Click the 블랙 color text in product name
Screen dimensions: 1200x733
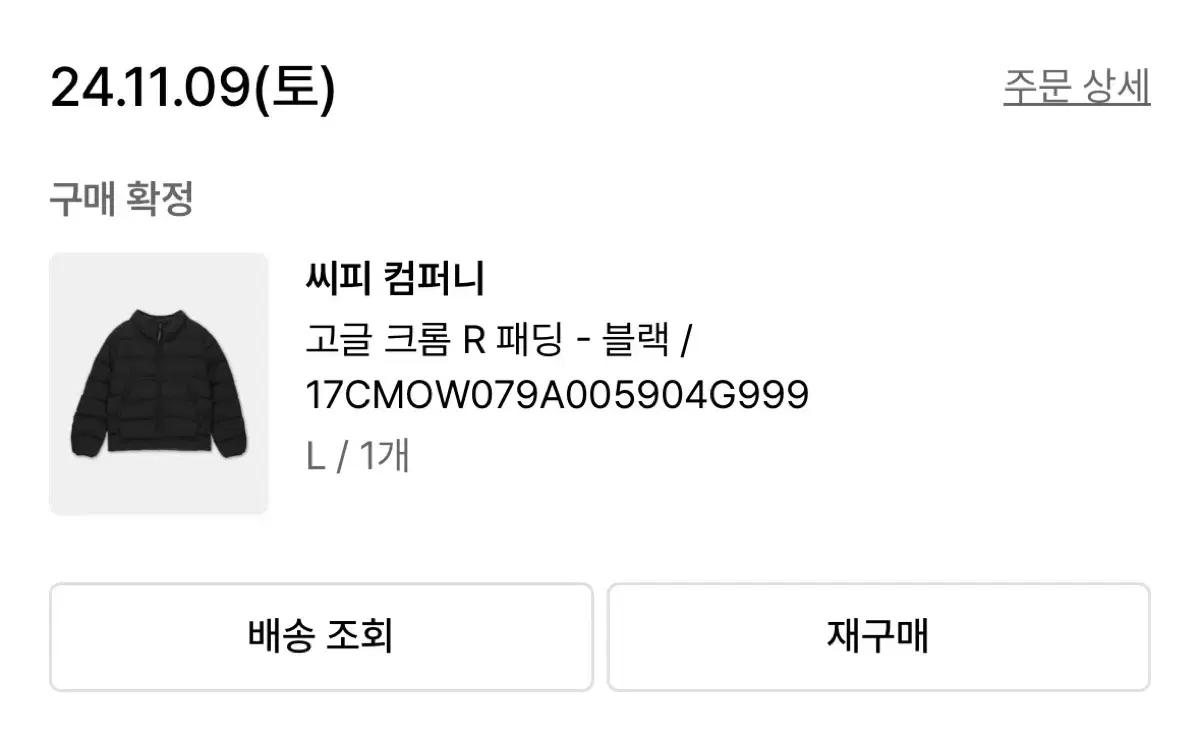coord(635,341)
